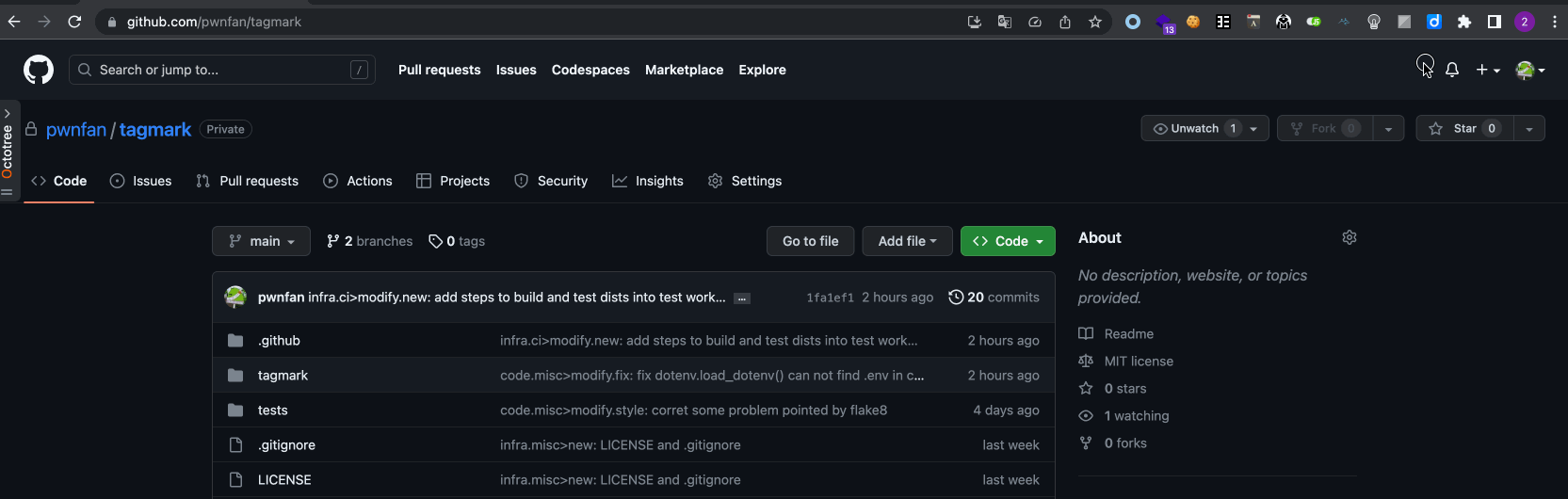Open the MIT license link in About
Image resolution: width=1568 pixels, height=499 pixels.
point(1126,362)
